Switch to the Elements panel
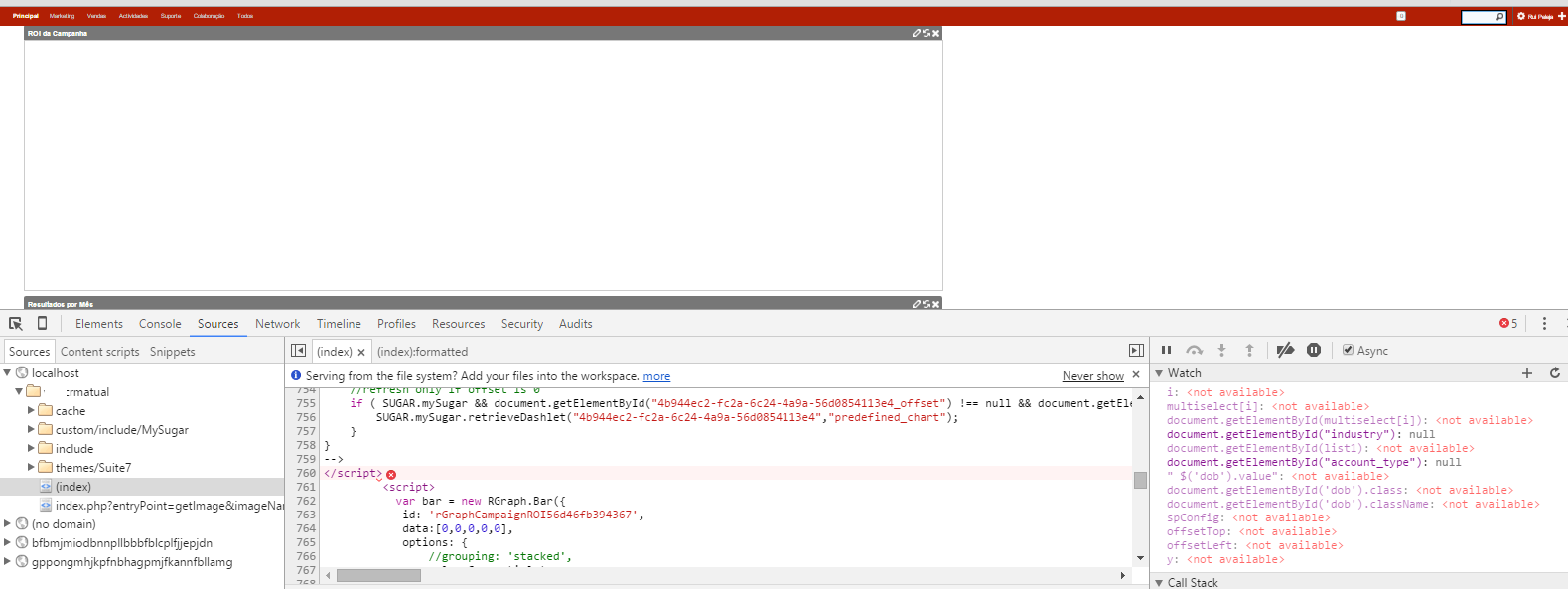This screenshot has width=1568, height=589. tap(99, 324)
